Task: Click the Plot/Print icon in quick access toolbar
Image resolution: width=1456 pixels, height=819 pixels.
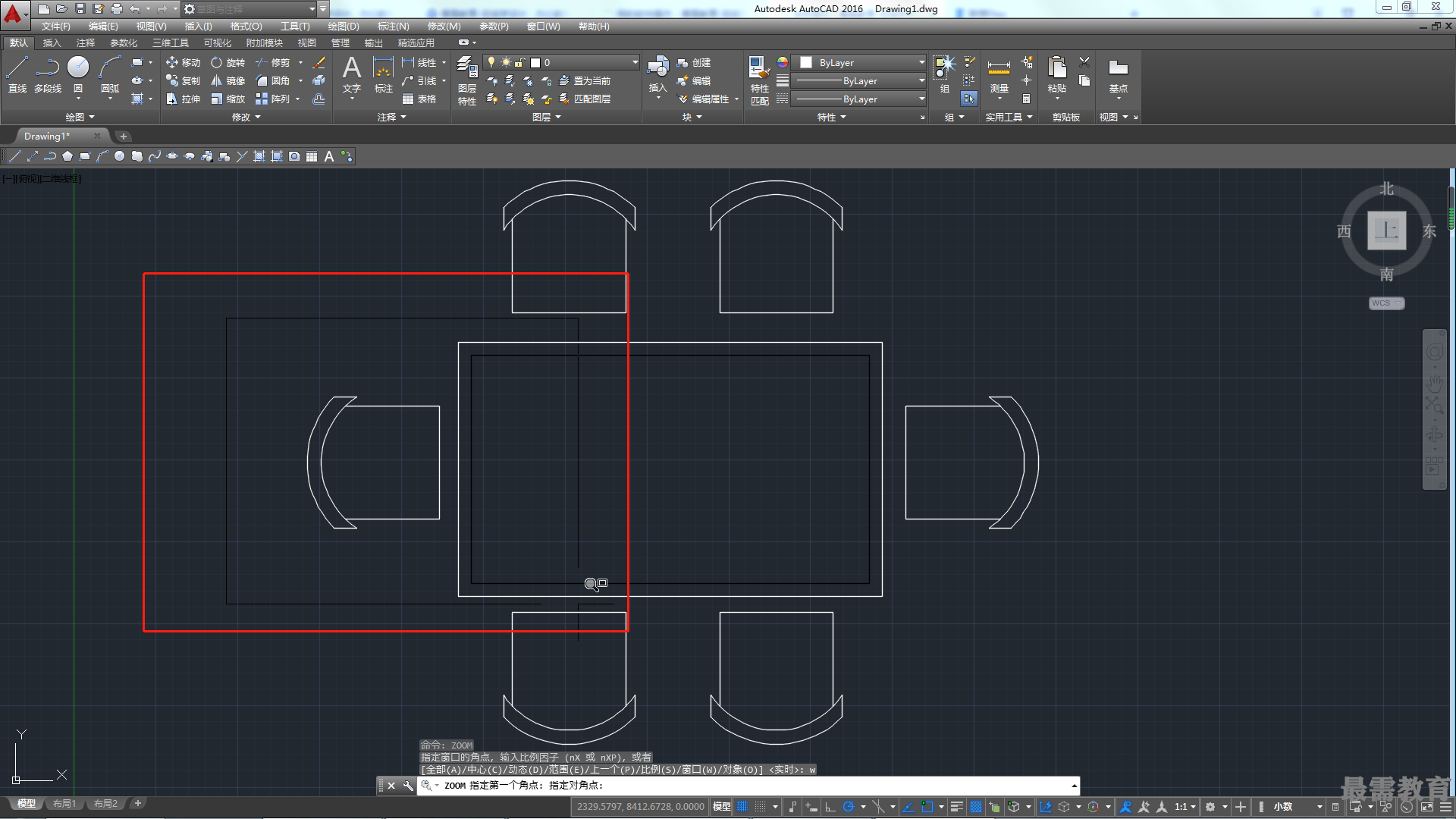Action: click(x=117, y=9)
